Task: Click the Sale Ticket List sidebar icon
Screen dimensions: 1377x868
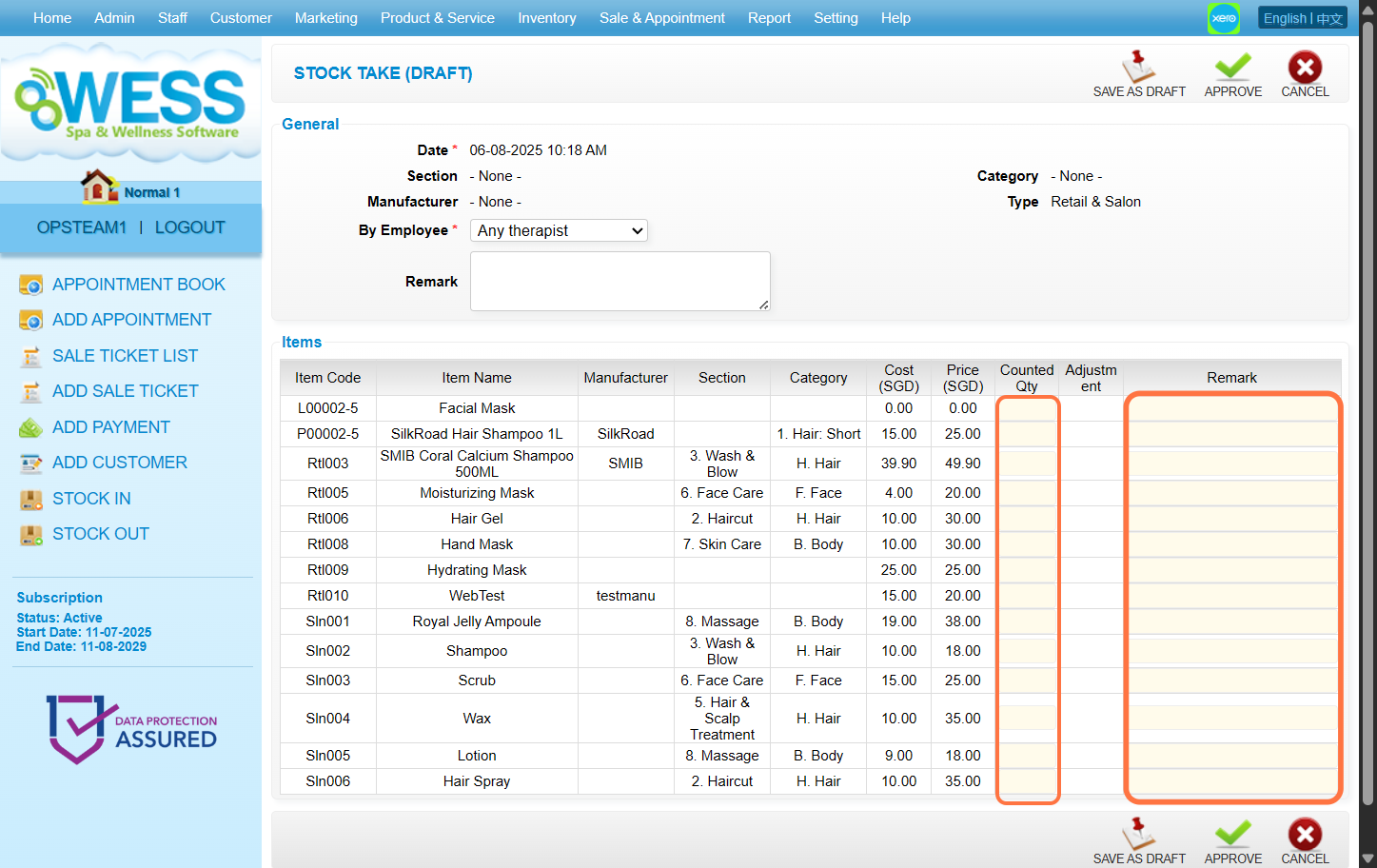Action: click(31, 356)
